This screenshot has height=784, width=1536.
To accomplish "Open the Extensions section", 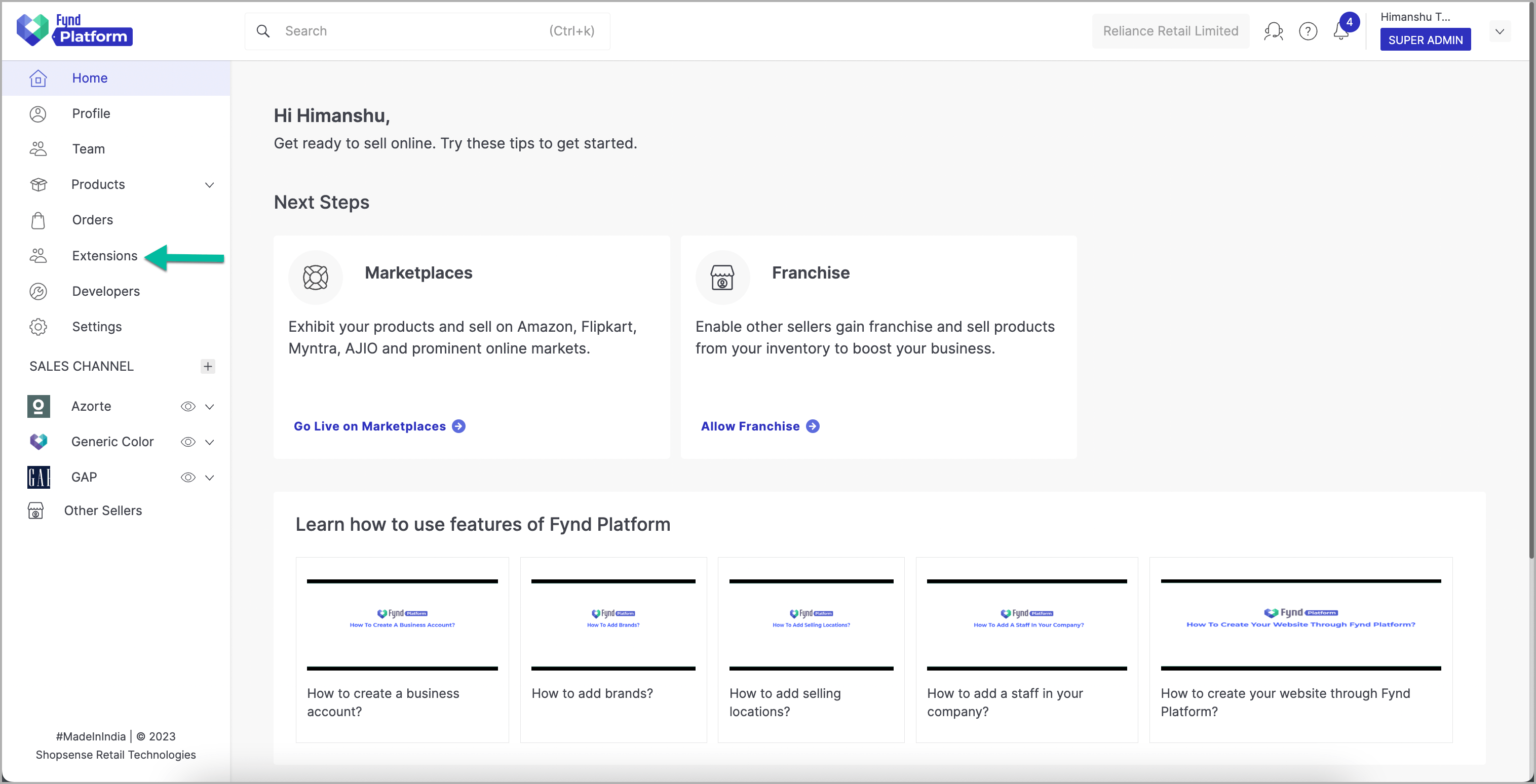I will (104, 255).
